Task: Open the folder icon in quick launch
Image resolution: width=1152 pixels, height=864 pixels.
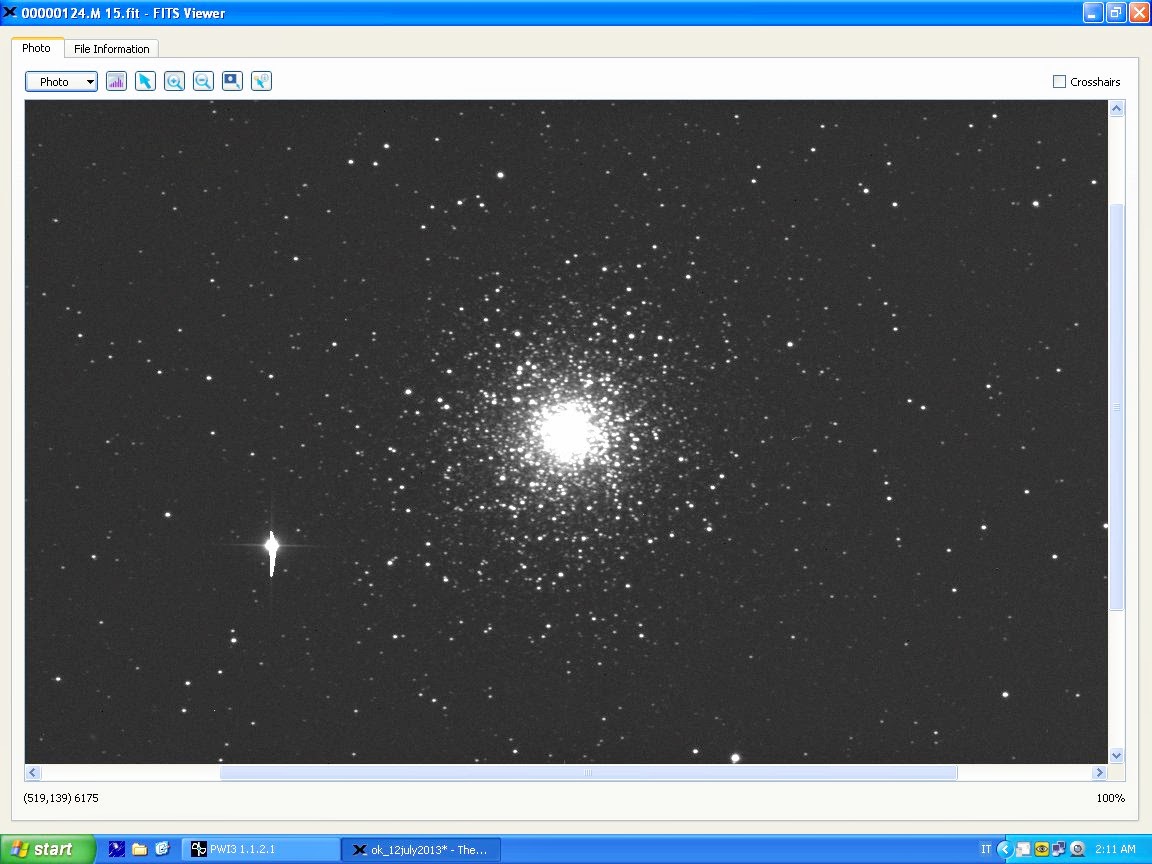Action: 140,849
